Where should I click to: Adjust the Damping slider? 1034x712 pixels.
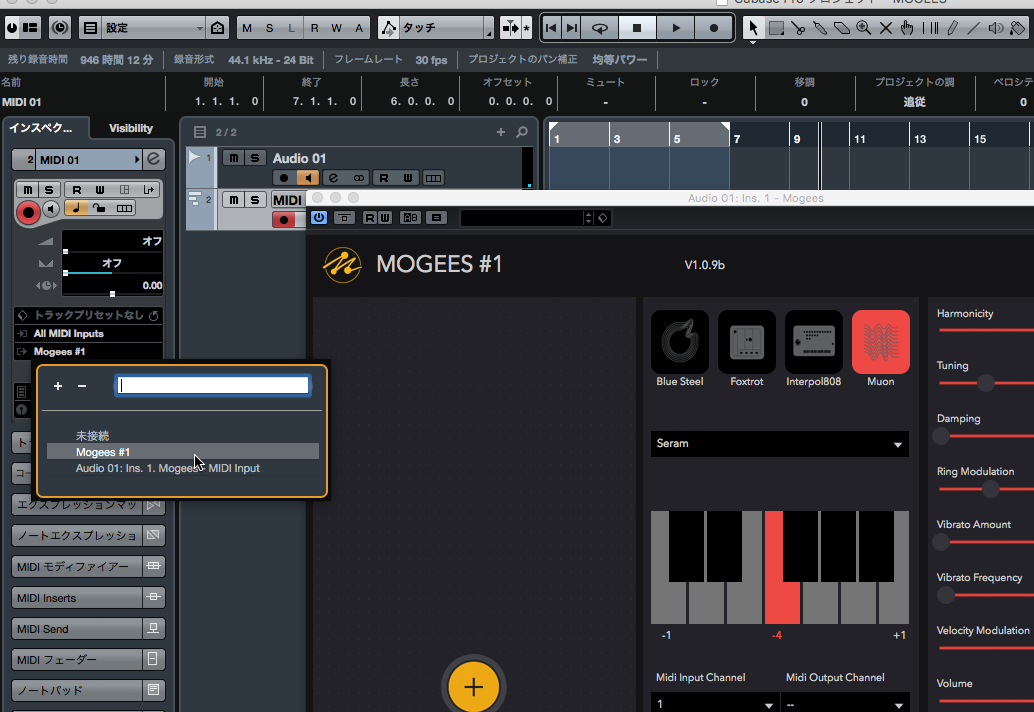(941, 436)
